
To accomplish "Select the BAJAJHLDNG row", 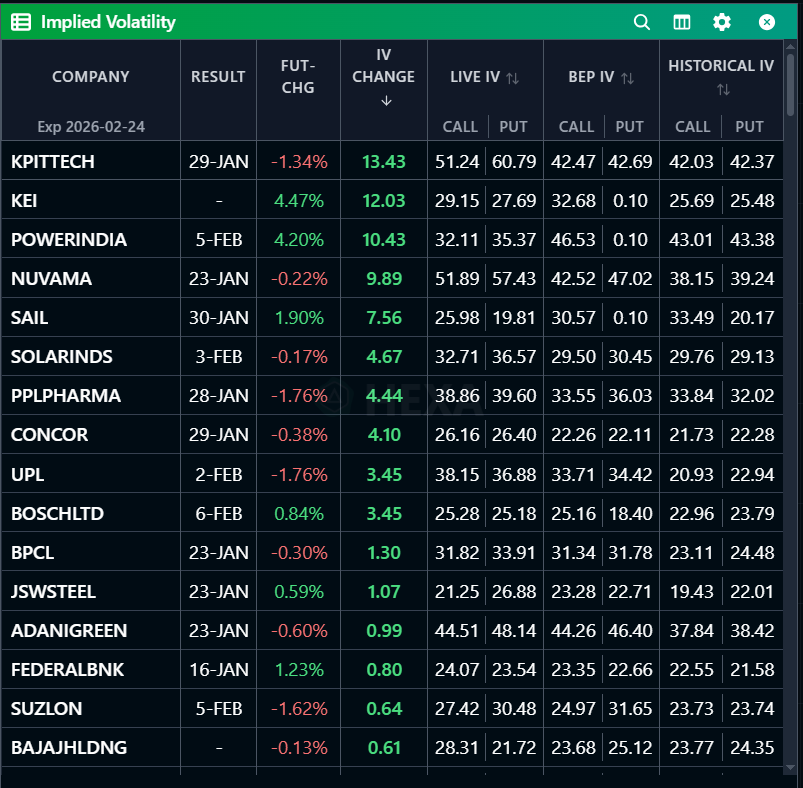I will pos(392,748).
